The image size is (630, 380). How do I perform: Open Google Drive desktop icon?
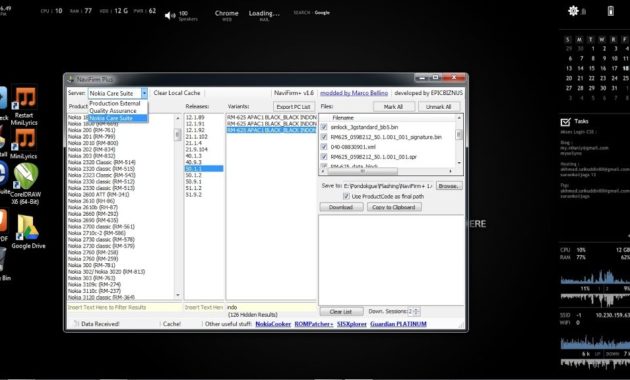28,232
